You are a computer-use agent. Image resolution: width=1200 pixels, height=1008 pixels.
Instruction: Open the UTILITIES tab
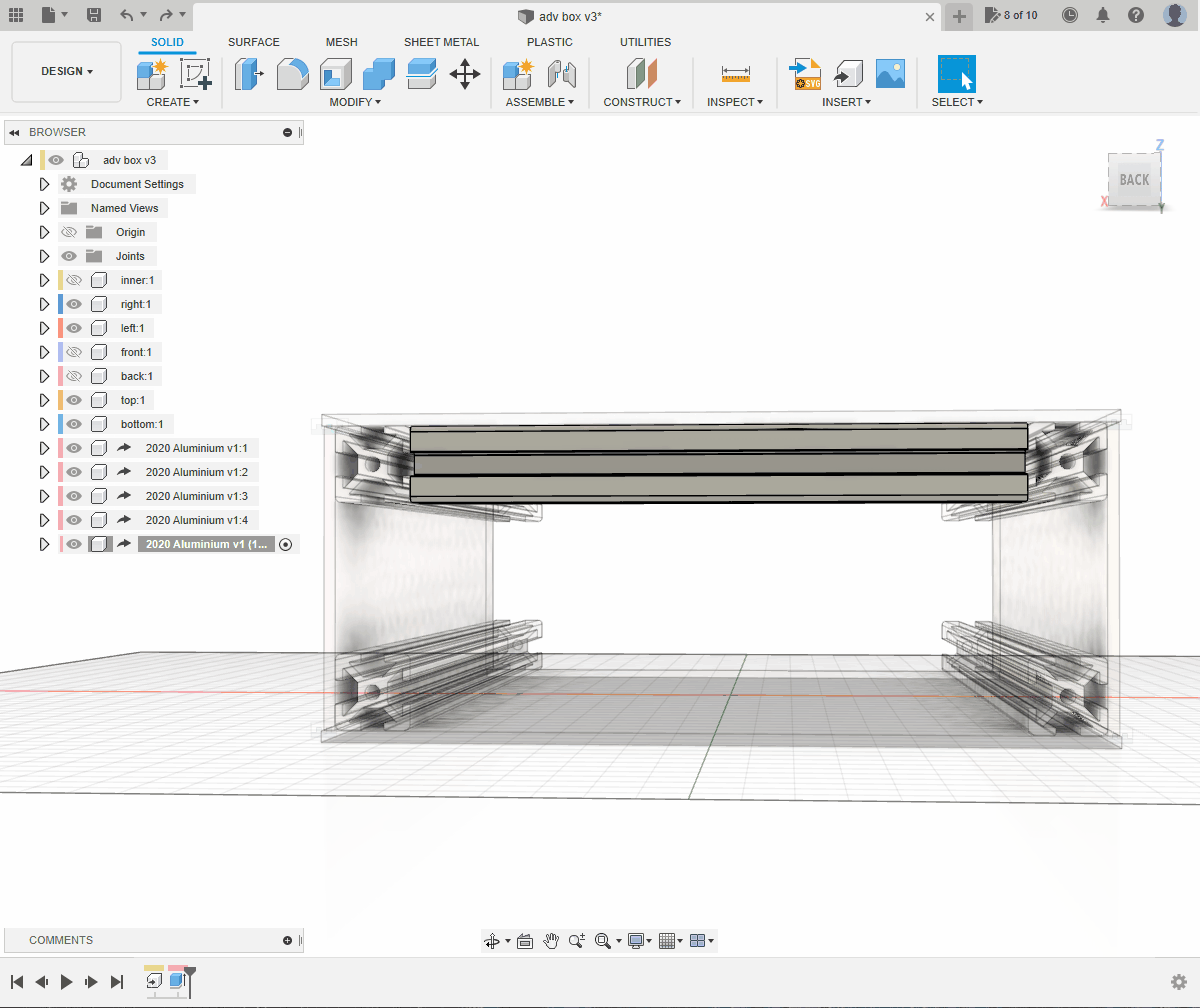pos(645,42)
